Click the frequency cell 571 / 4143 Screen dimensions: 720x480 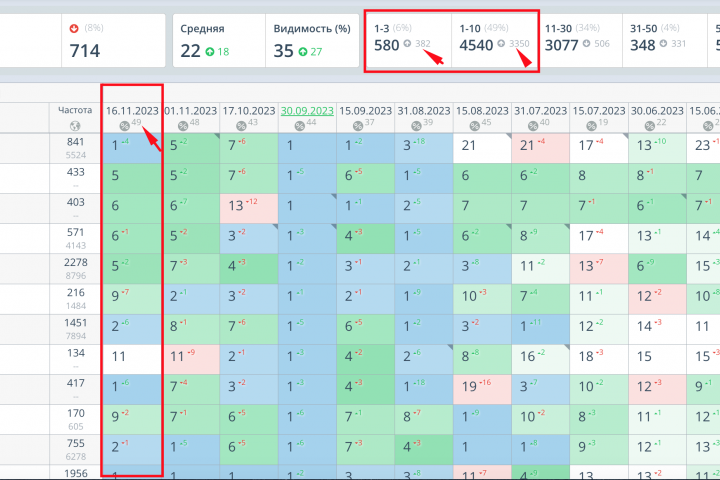tap(75, 238)
